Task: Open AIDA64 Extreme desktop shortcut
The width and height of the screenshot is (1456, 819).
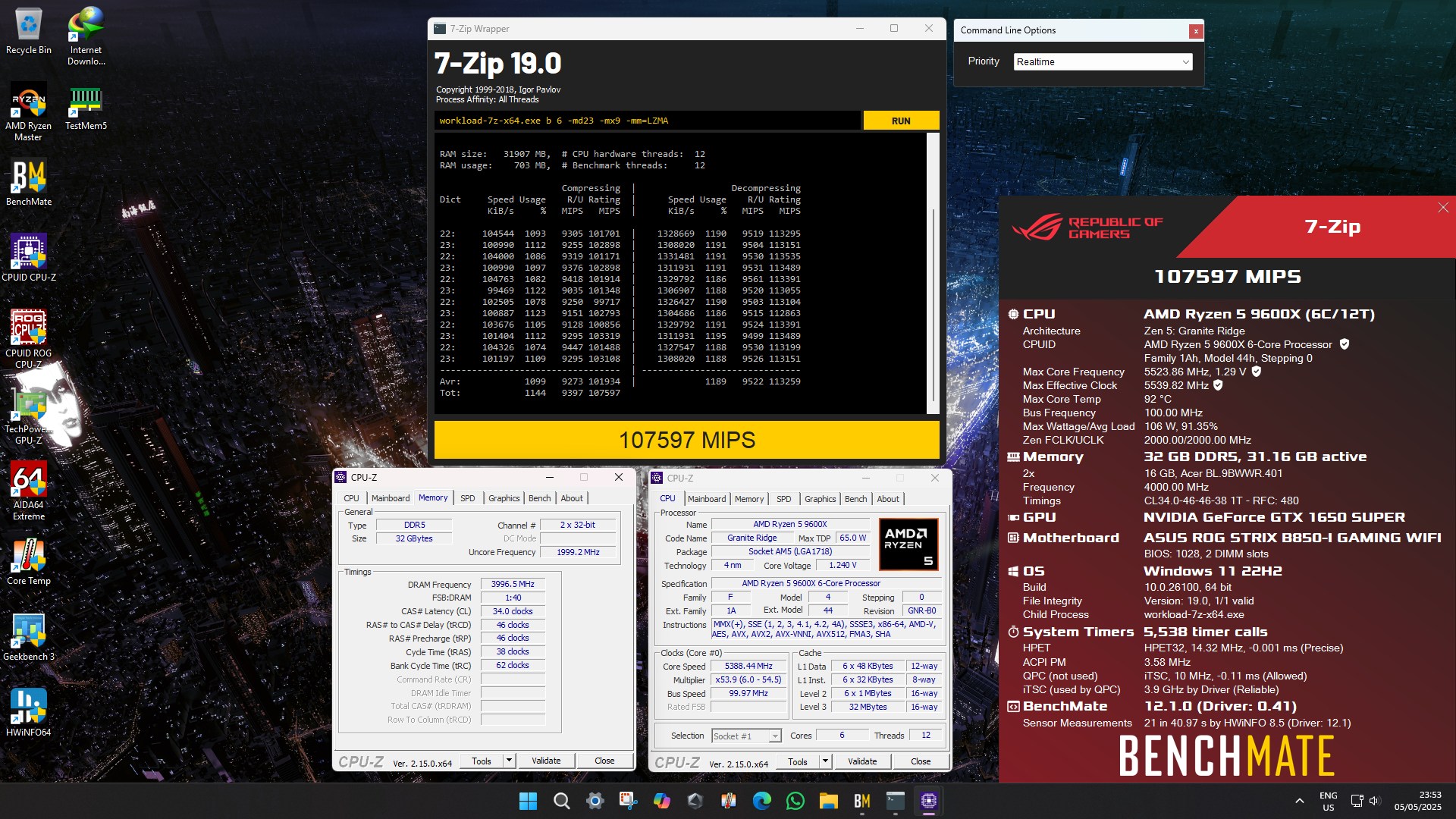Action: pos(29,491)
